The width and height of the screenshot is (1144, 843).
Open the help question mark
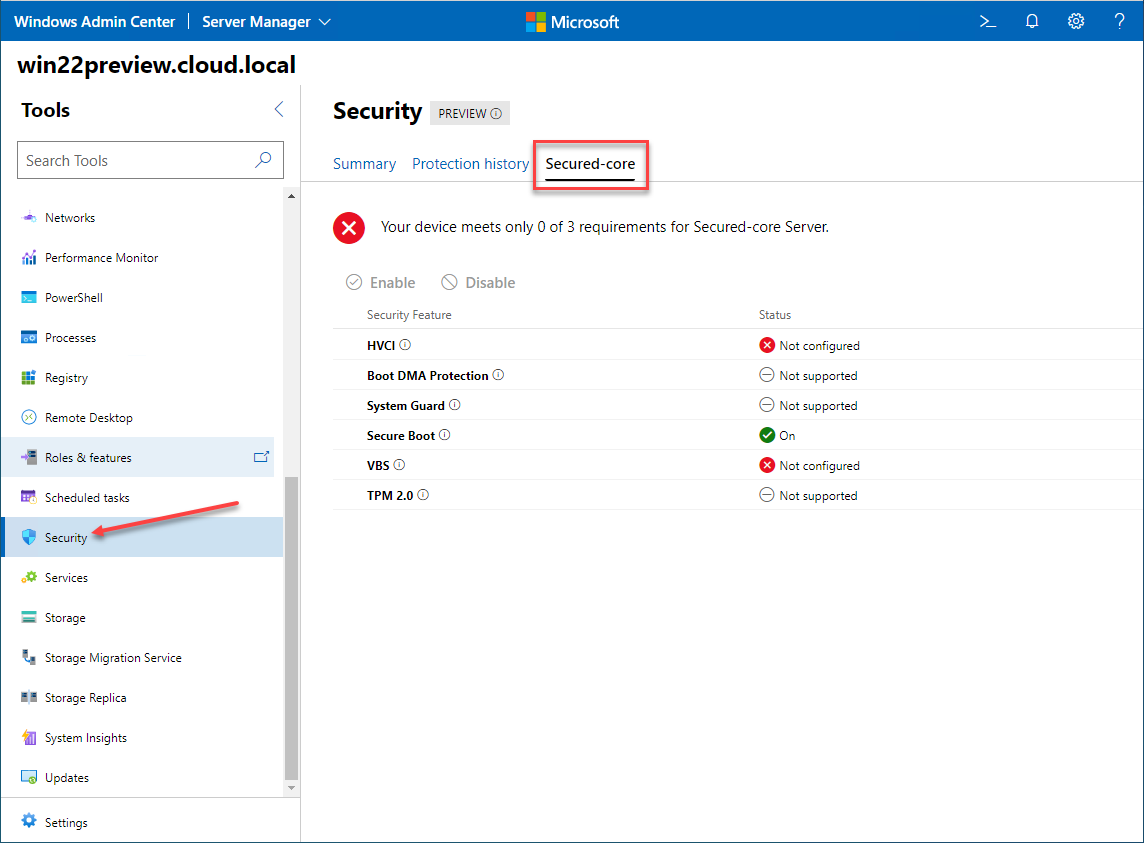point(1119,22)
